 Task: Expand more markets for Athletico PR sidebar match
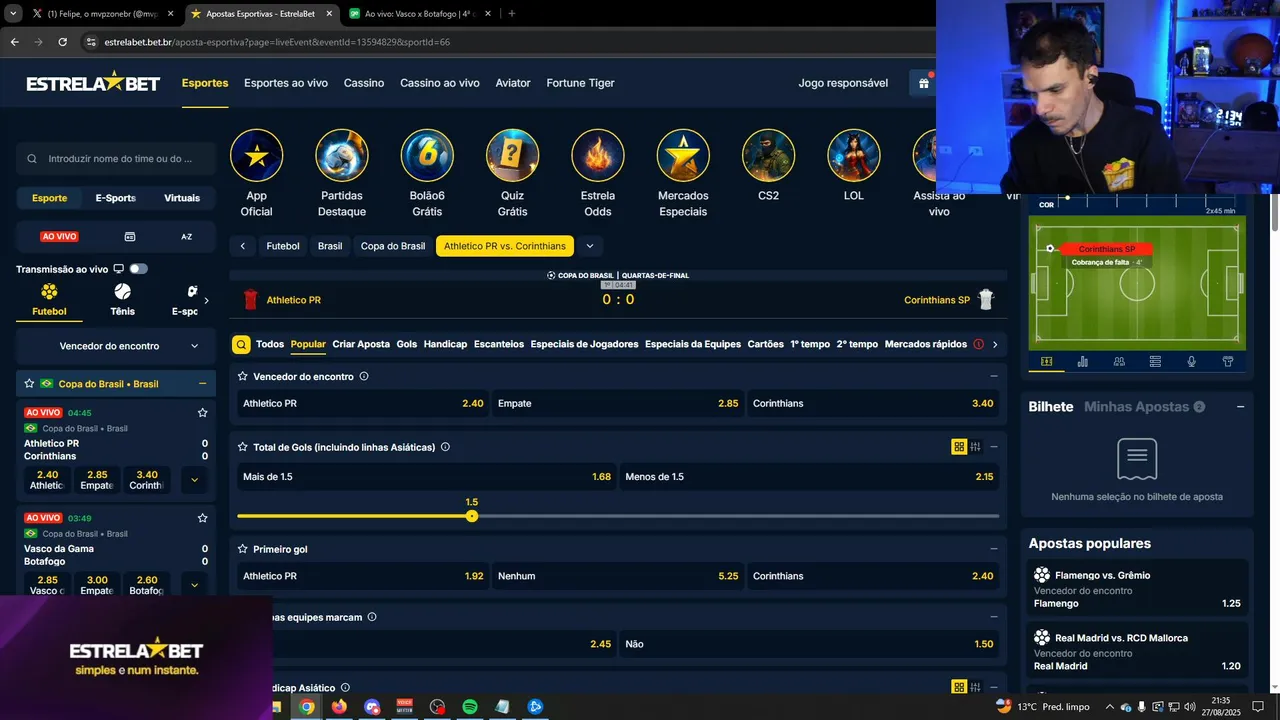[x=194, y=480]
